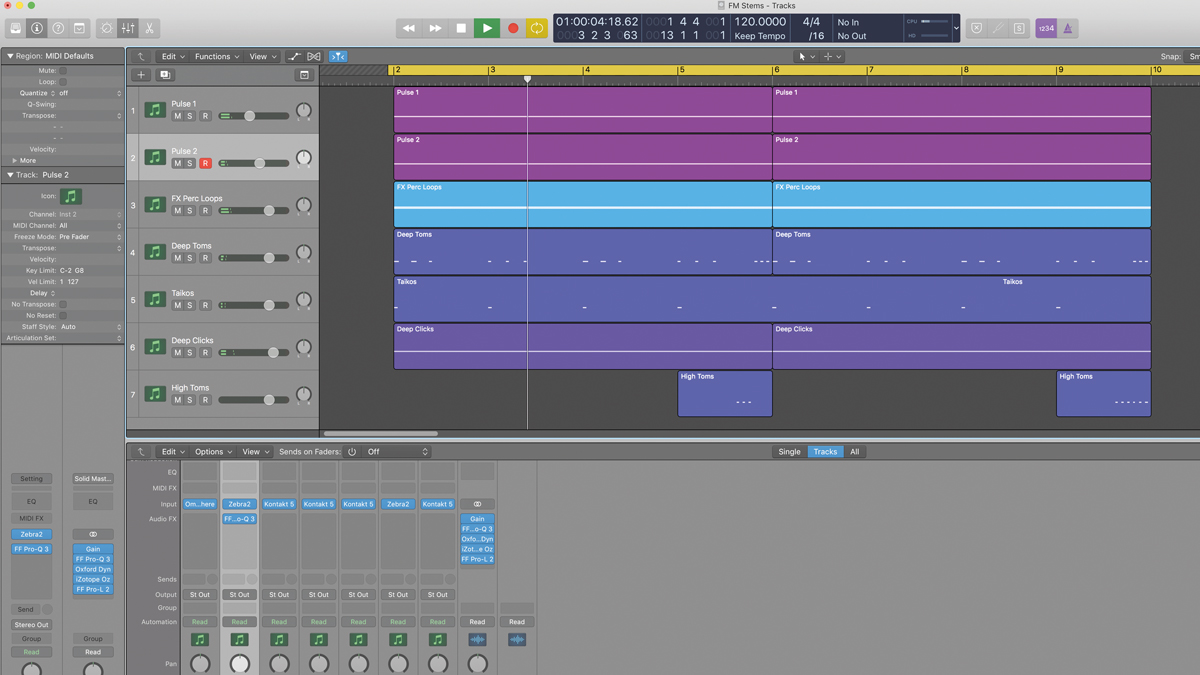The image size is (1200, 675).
Task: Click the Om...here instrument slot in mixer
Action: coord(200,504)
